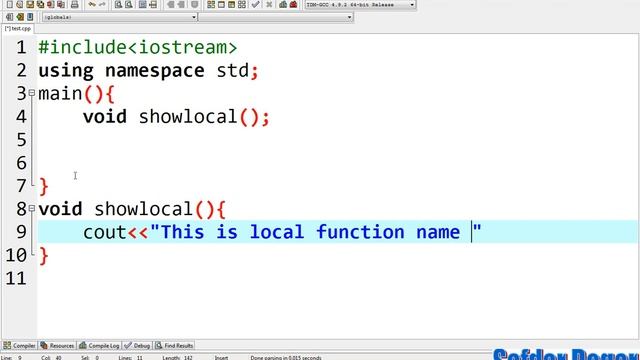Viewport: 640px width, 360px height.
Task: Click the Rebuild All toolbar icon
Action: [x=242, y=4]
